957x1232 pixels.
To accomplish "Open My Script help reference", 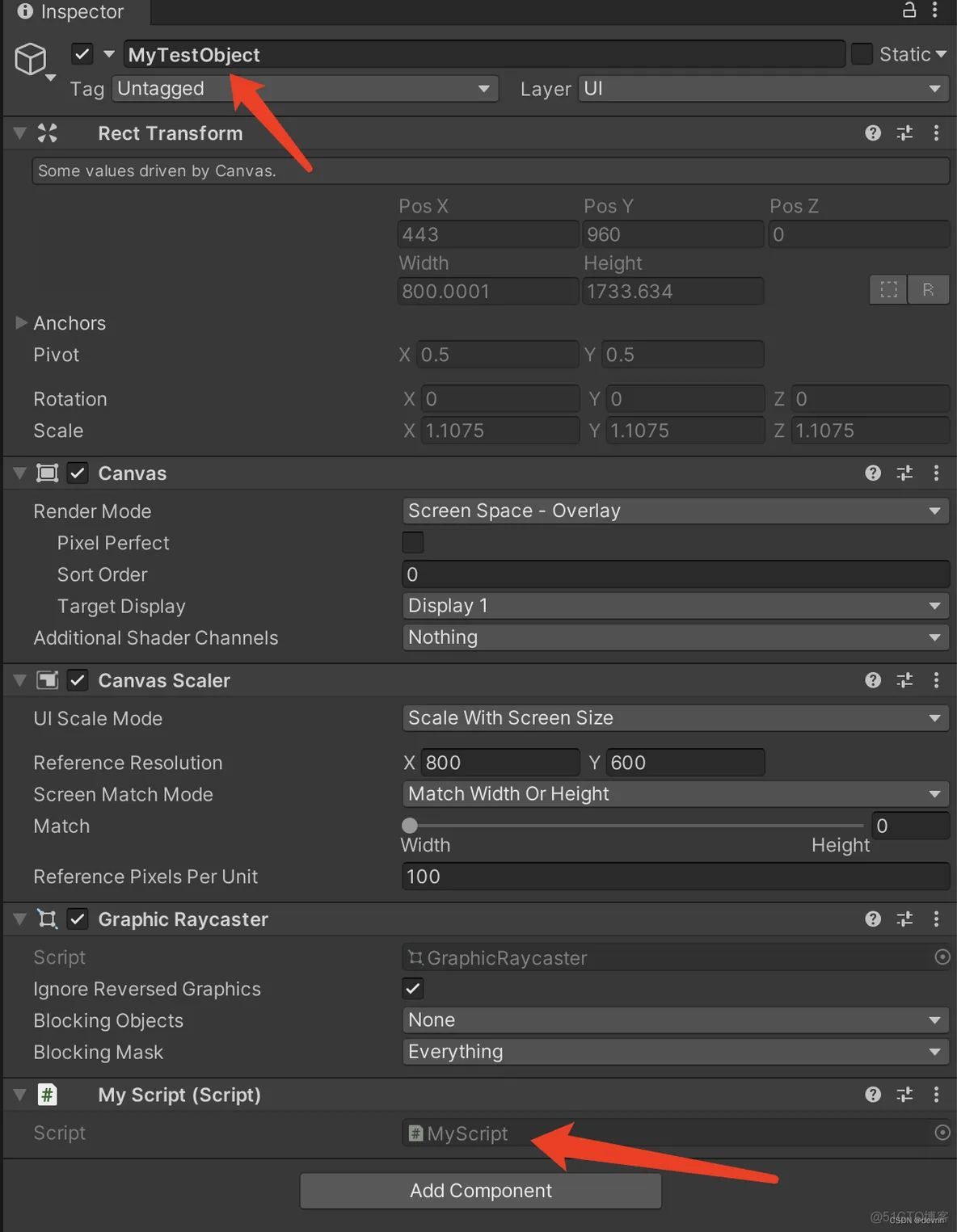I will [873, 1094].
